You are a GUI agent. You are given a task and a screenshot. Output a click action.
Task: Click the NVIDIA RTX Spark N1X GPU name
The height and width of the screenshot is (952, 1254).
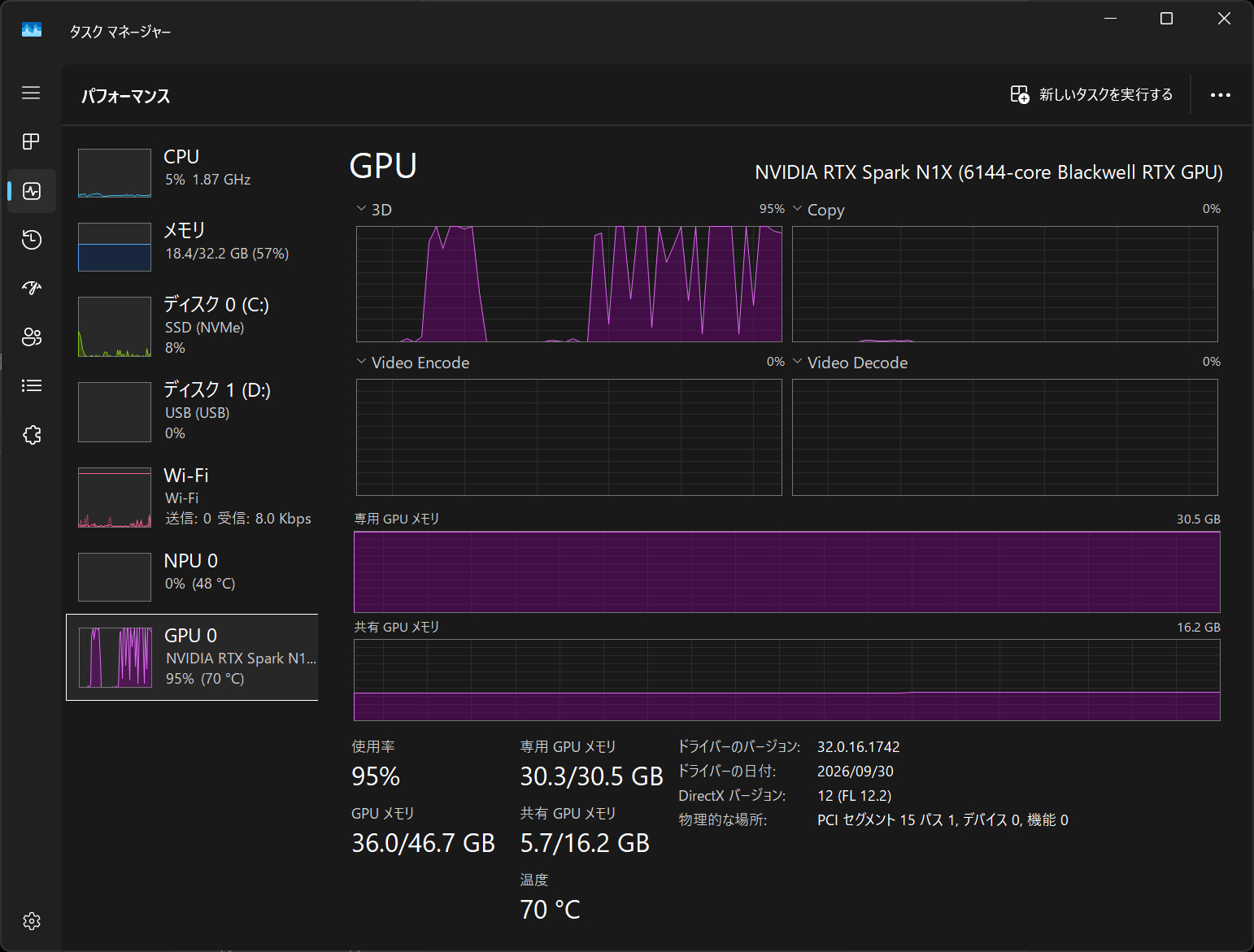coord(989,172)
